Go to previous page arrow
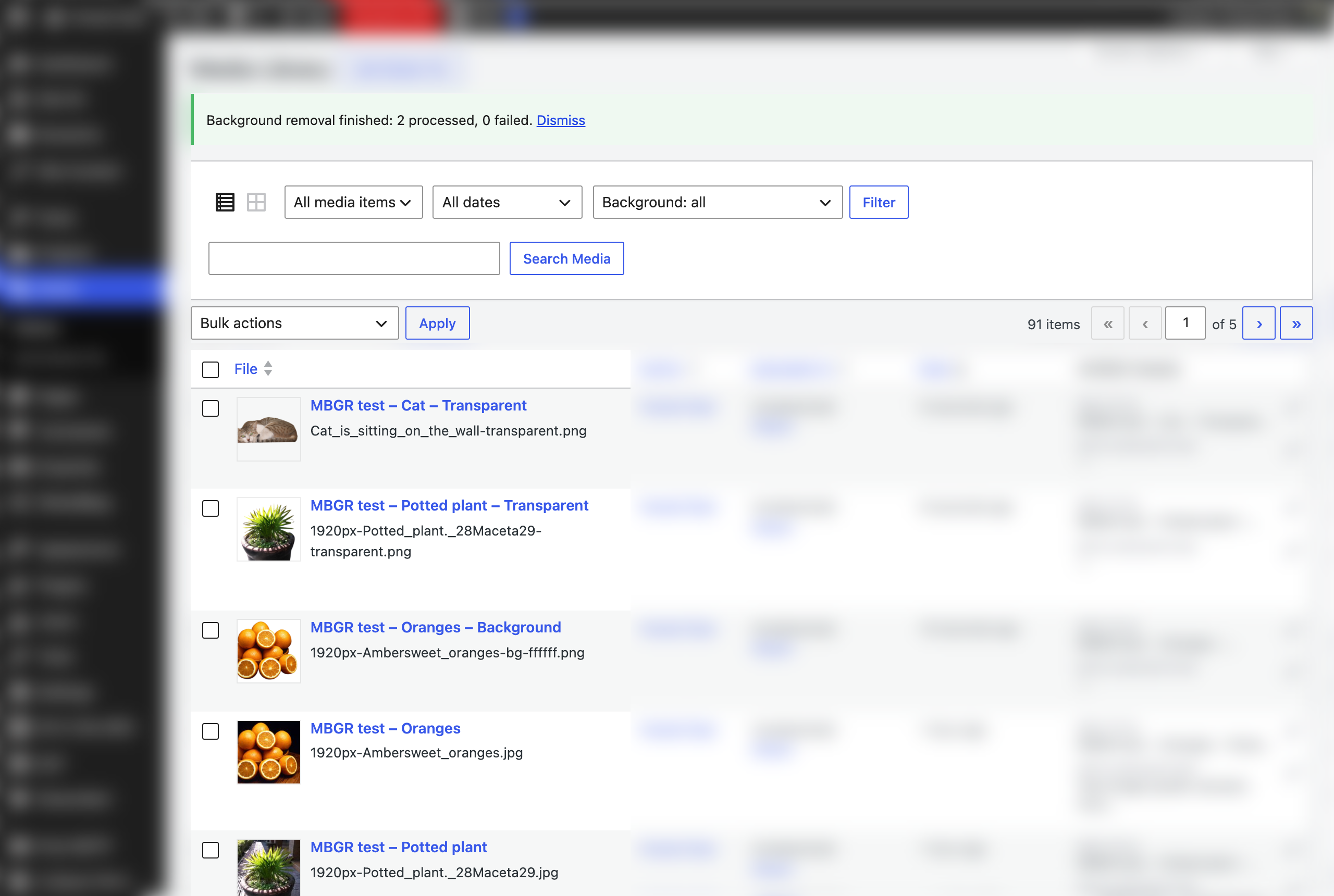Image resolution: width=1334 pixels, height=896 pixels. pos(1145,323)
